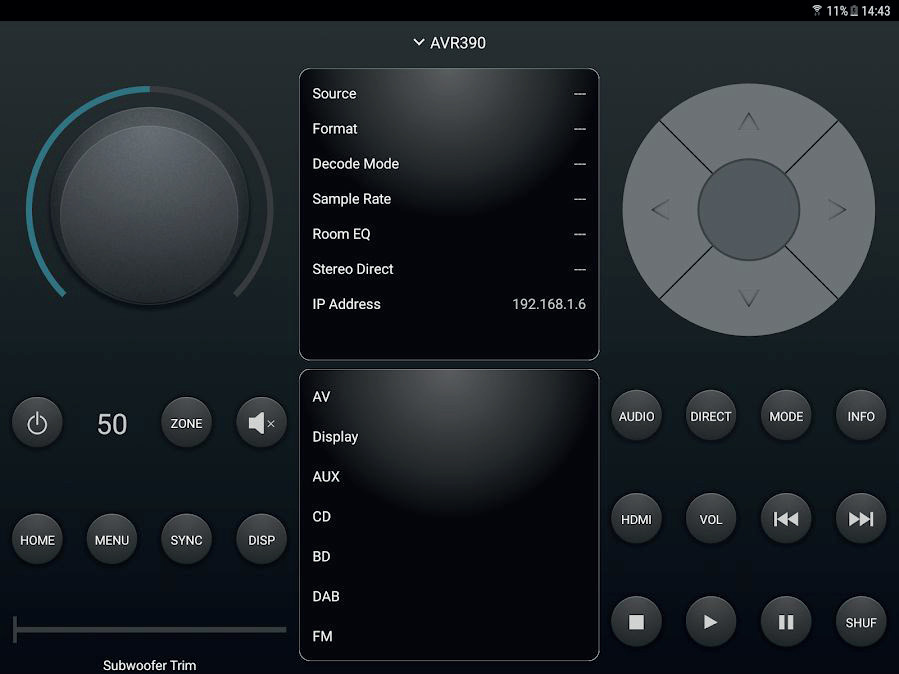899x674 pixels.
Task: Select the CD input source
Action: pyautogui.click(x=449, y=516)
